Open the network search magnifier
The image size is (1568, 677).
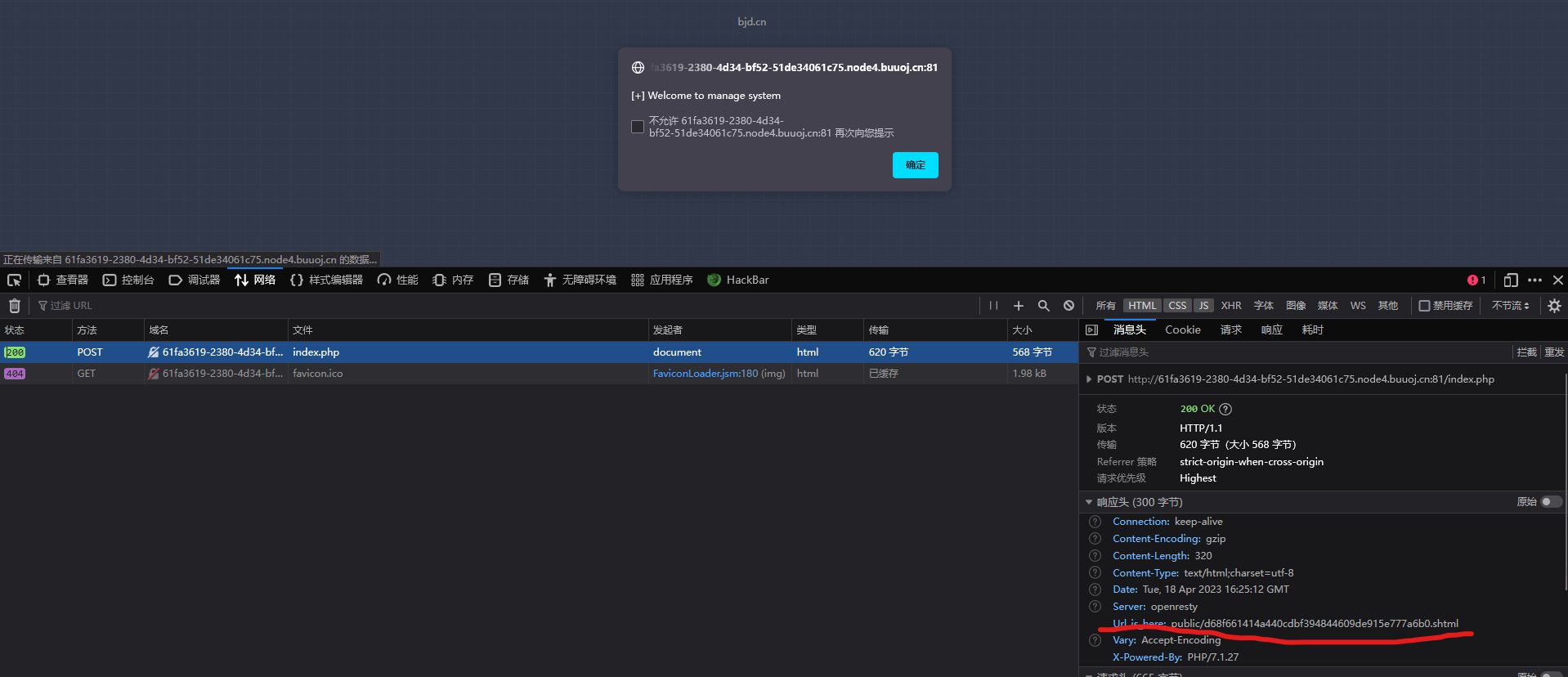tap(1044, 306)
